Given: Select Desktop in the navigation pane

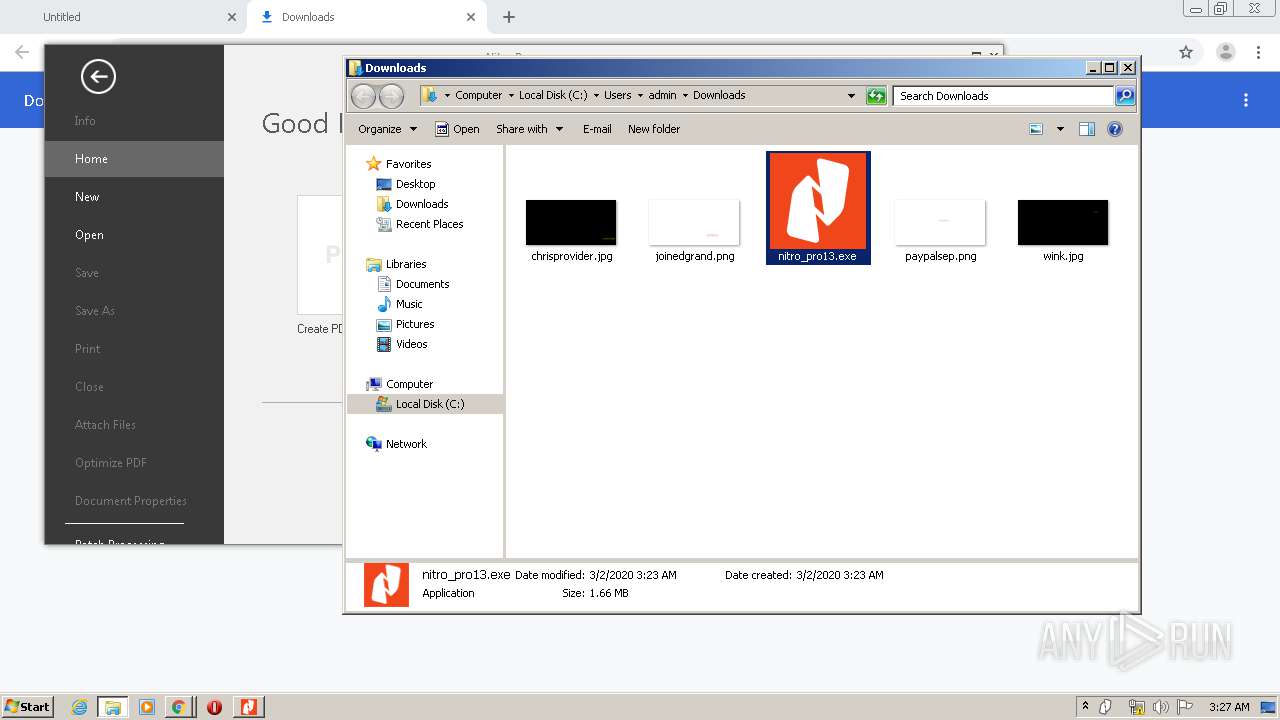Looking at the screenshot, I should [x=406, y=184].
